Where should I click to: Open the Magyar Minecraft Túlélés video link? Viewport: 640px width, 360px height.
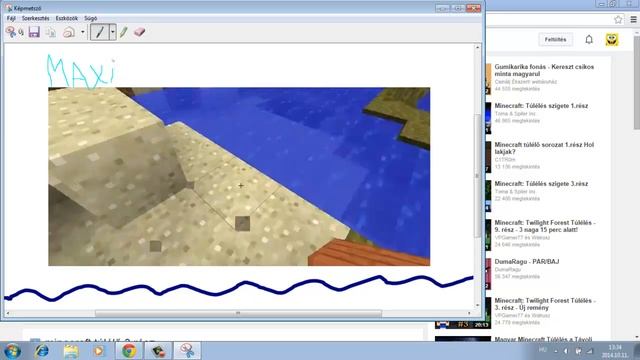543,339
